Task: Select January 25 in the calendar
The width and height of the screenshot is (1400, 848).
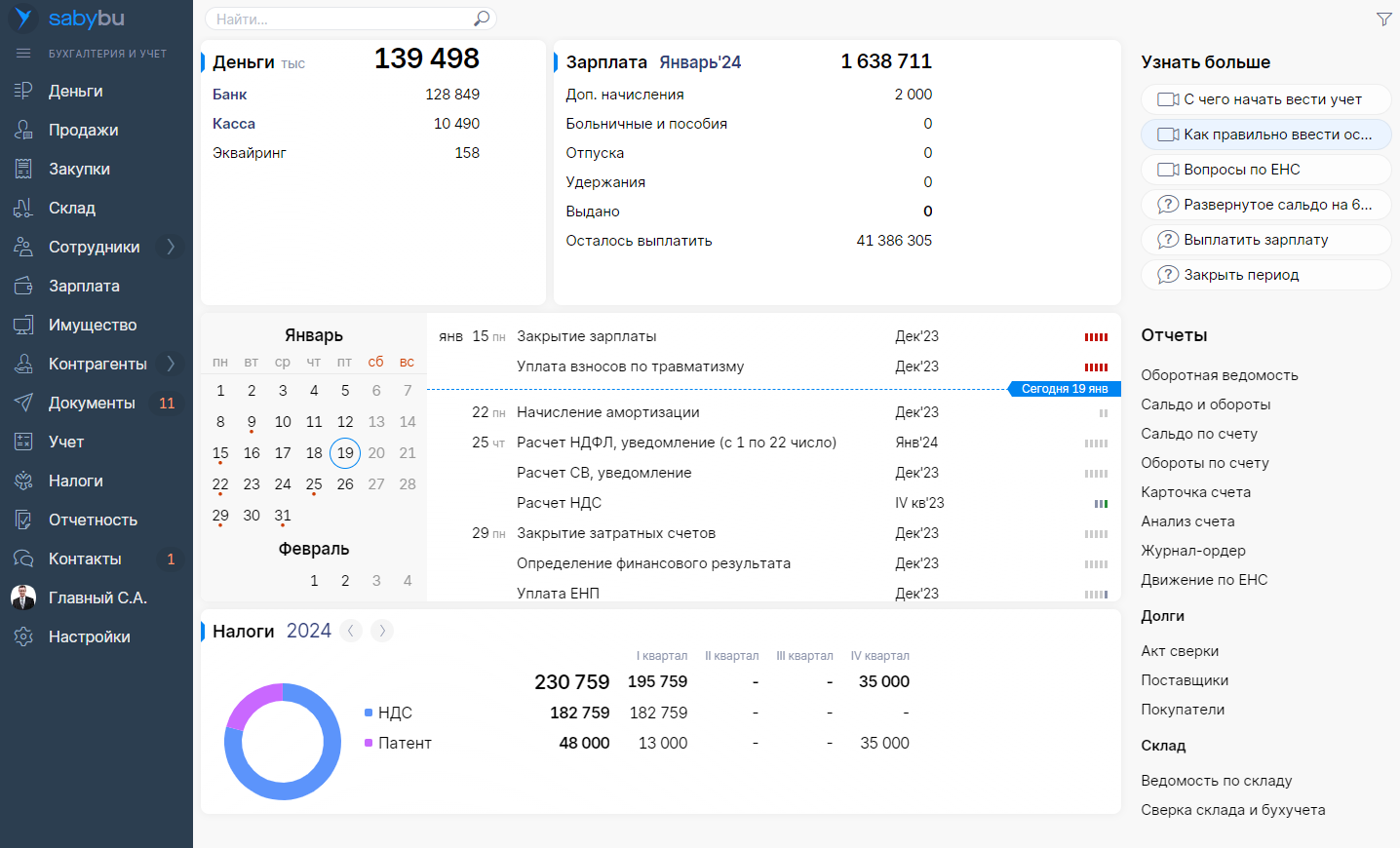Action: click(x=314, y=484)
